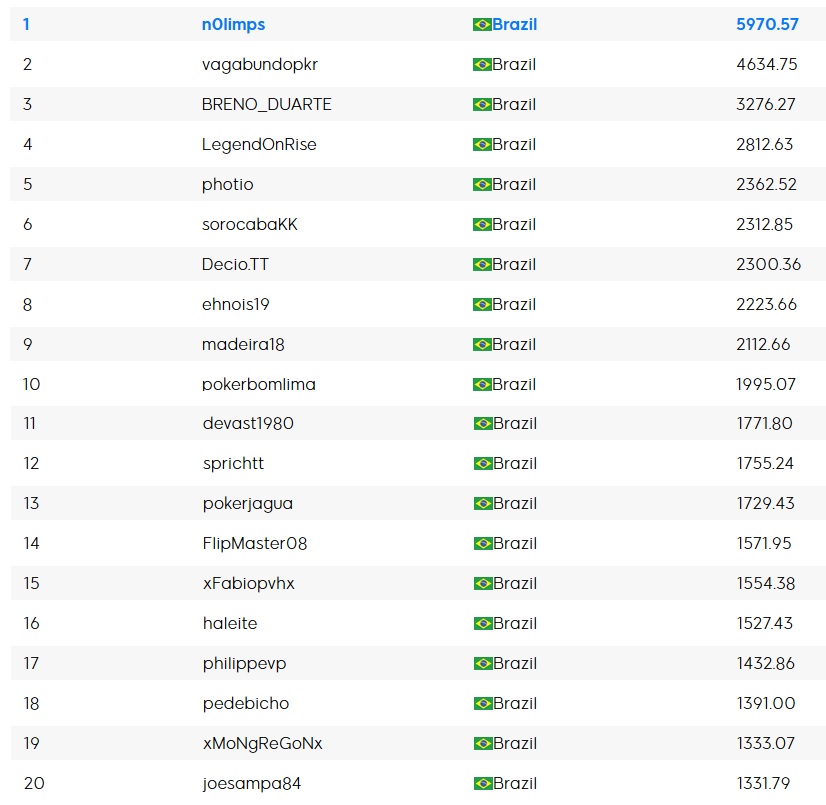This screenshot has width=826, height=805.
Task: Click the score 2362.52
Action: click(x=766, y=184)
